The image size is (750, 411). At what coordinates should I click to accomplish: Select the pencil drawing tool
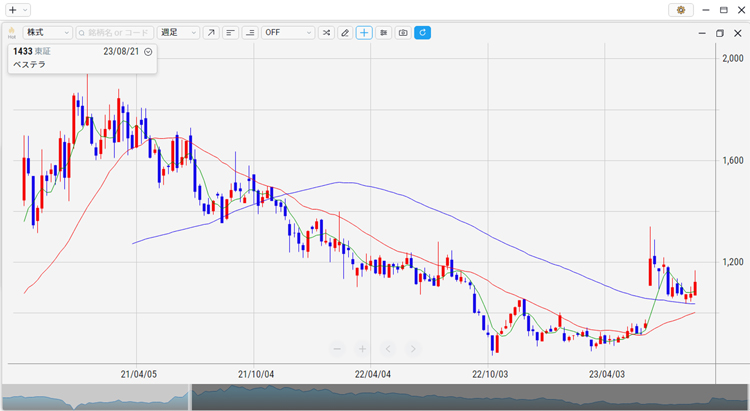pyautogui.click(x=345, y=32)
